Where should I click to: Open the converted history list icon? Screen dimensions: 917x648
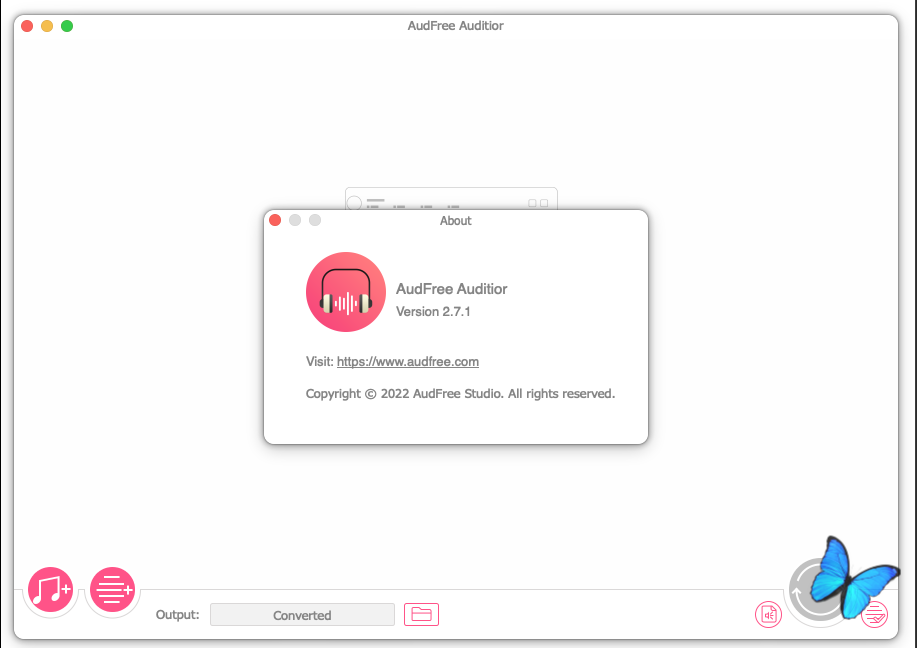(x=874, y=614)
